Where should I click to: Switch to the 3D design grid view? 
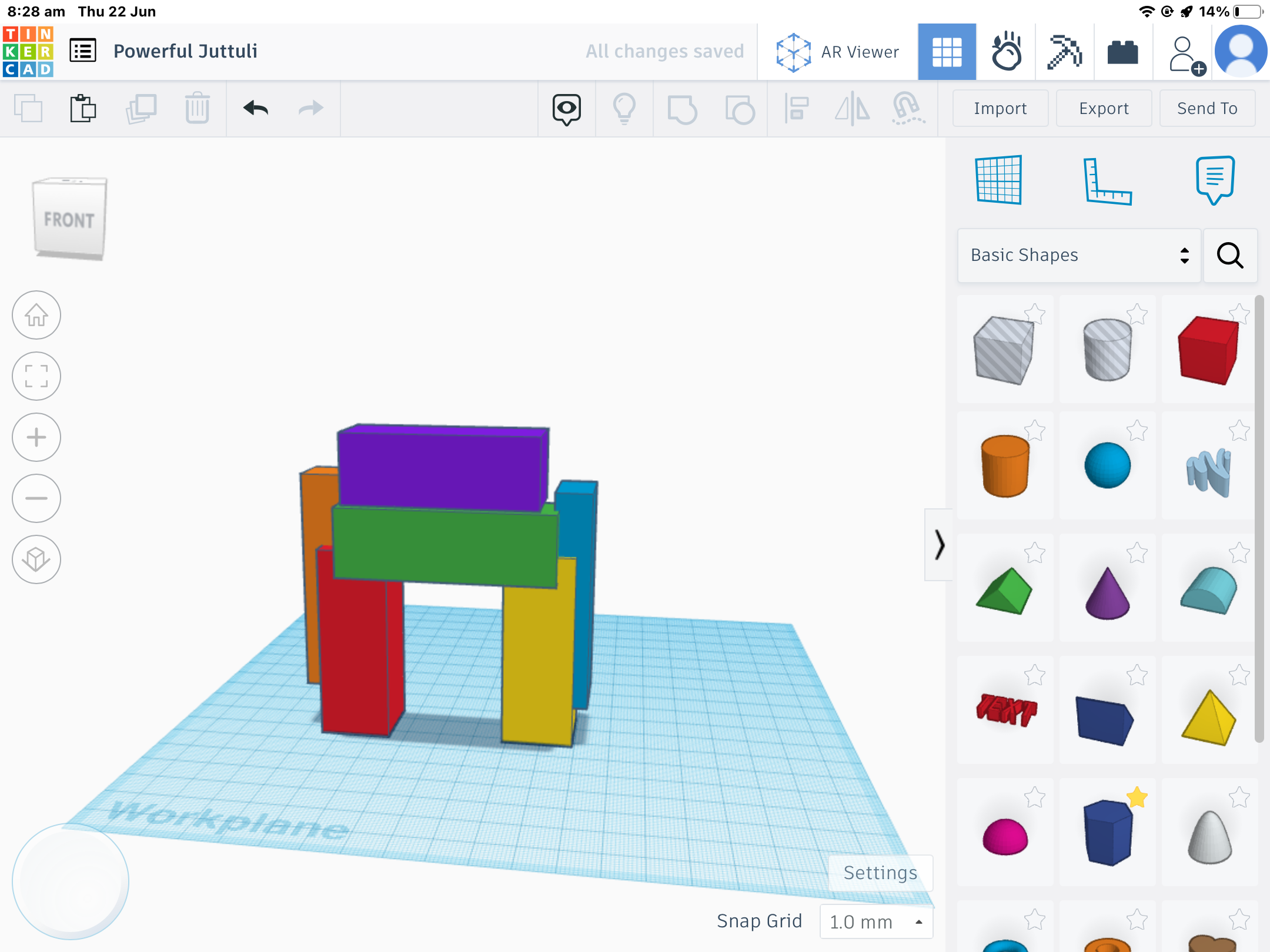tap(947, 52)
